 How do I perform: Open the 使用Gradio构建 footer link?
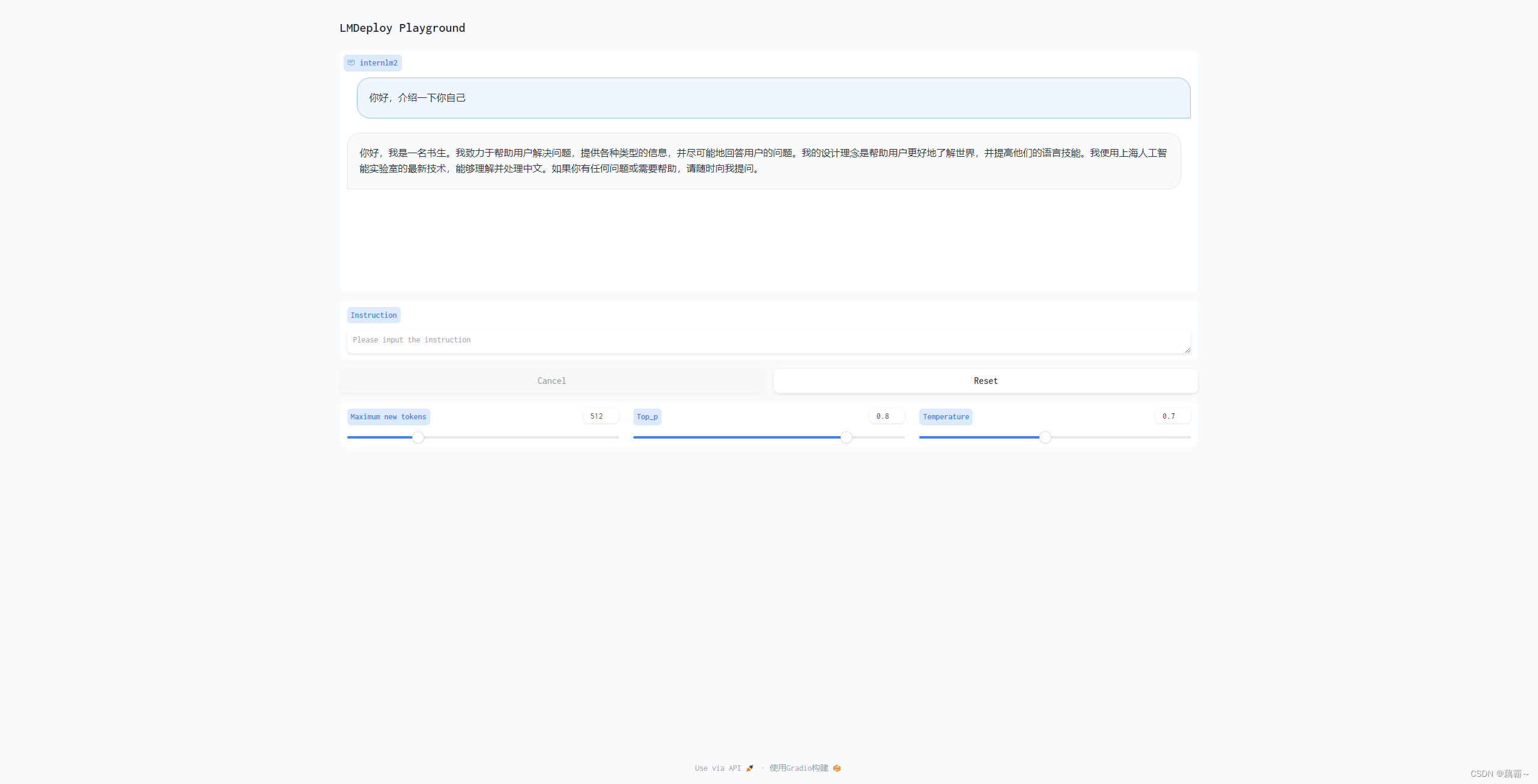tap(805, 768)
